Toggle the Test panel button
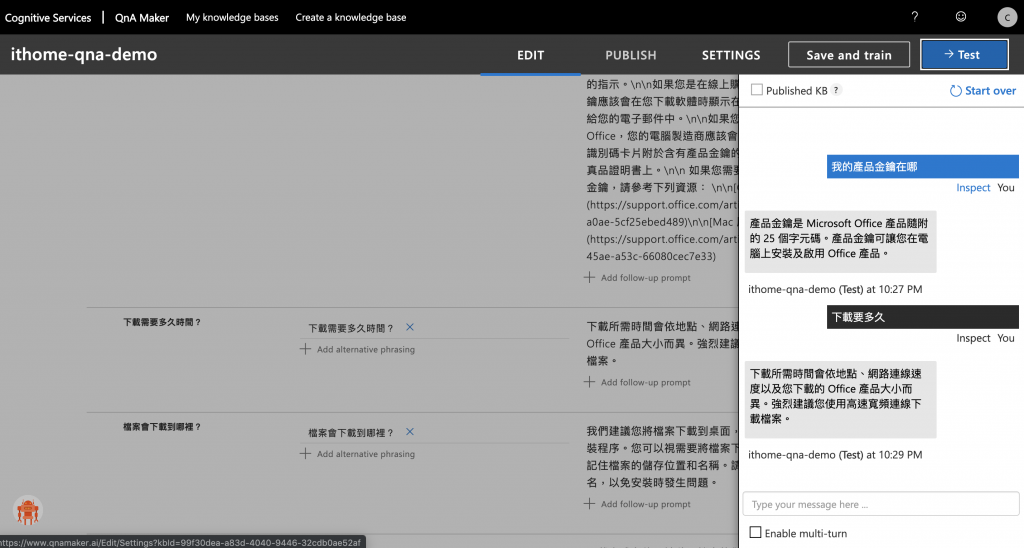 (964, 55)
